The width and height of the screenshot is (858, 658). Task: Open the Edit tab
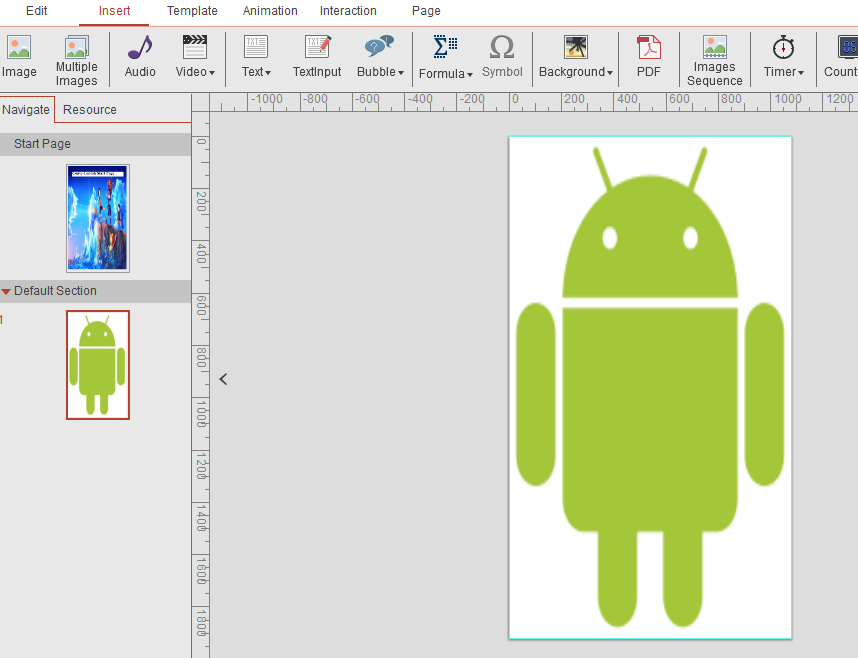37,11
